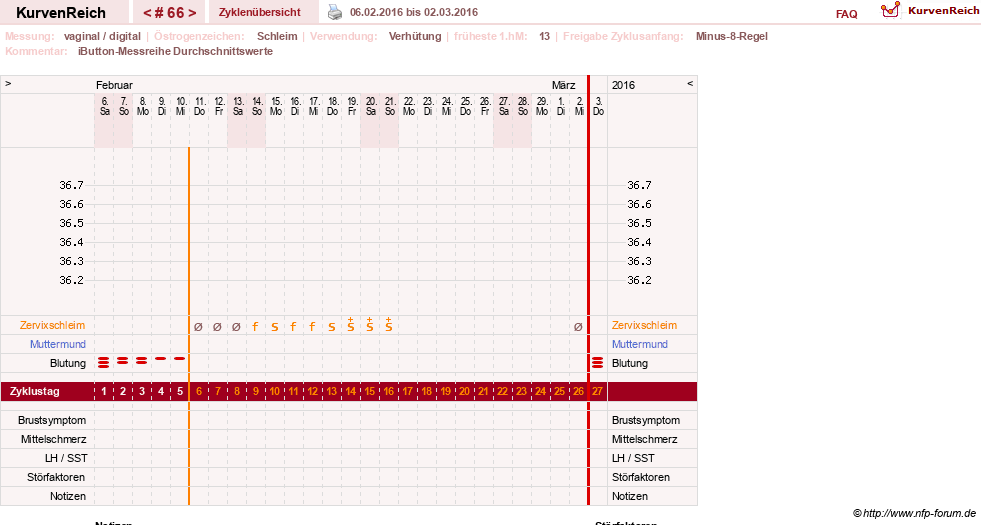The width and height of the screenshot is (981, 525).
Task: Click the light bleeding mark on cycle day 5
Action: [x=180, y=359]
